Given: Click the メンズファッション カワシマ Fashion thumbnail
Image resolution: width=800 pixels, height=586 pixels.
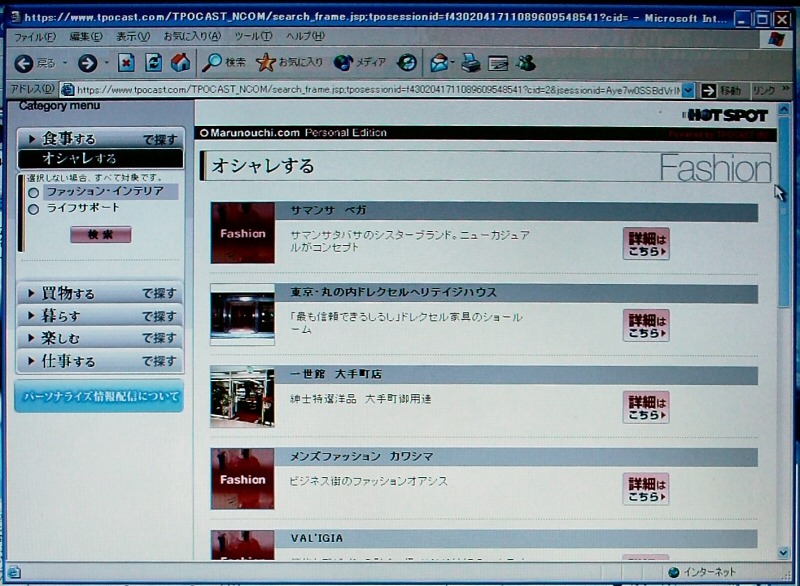Looking at the screenshot, I should 243,478.
